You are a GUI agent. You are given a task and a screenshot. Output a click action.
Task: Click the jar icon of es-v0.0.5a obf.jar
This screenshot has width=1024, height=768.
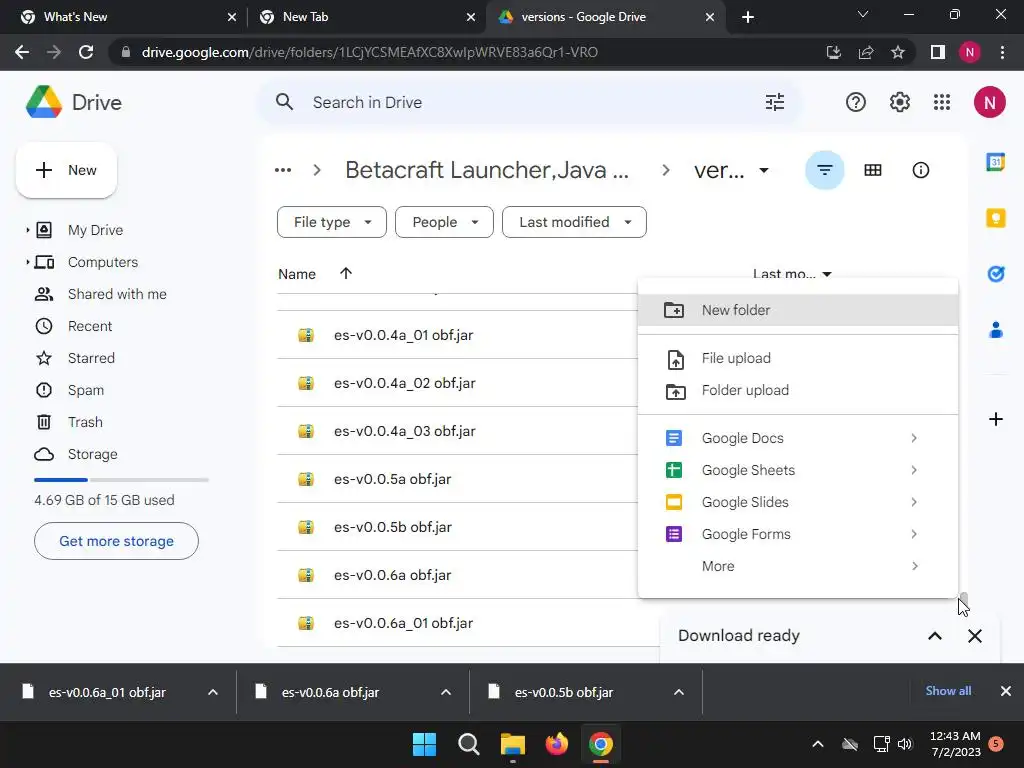306,479
